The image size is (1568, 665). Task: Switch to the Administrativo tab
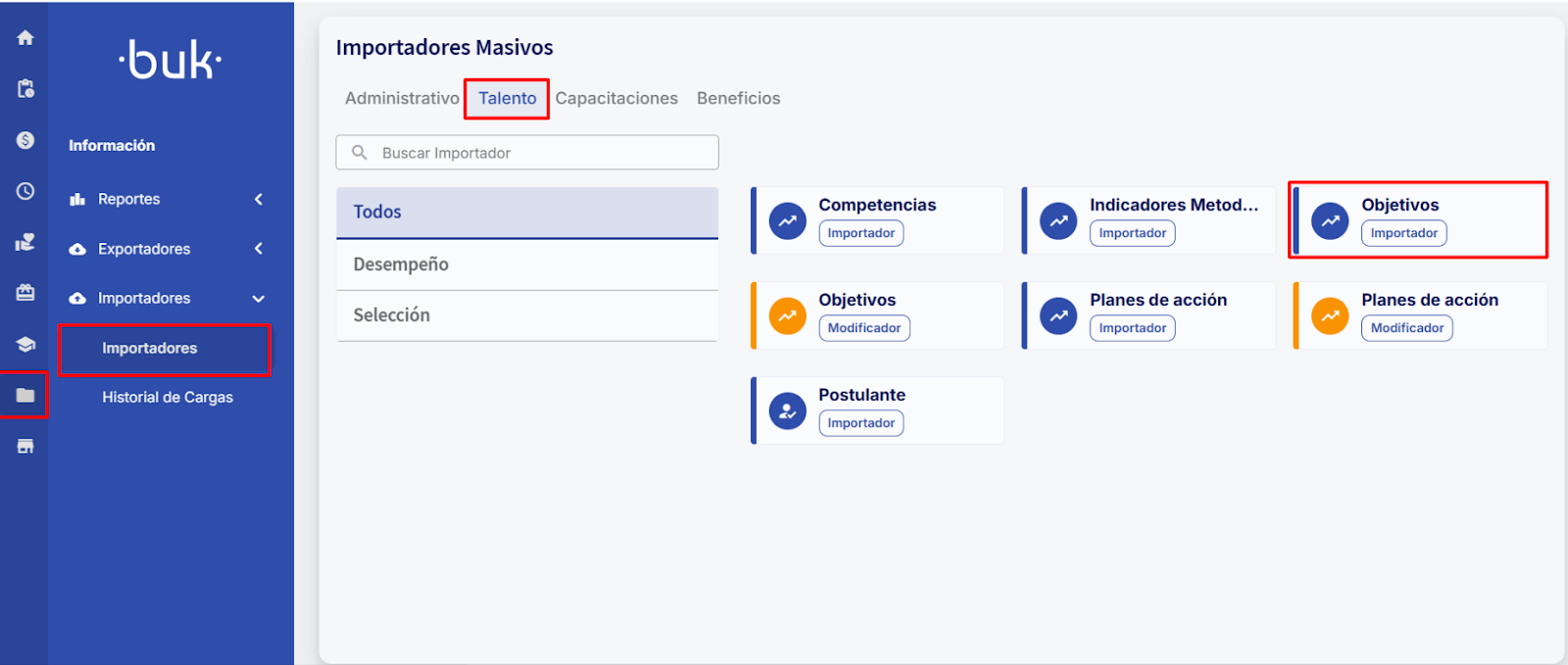pyautogui.click(x=402, y=98)
